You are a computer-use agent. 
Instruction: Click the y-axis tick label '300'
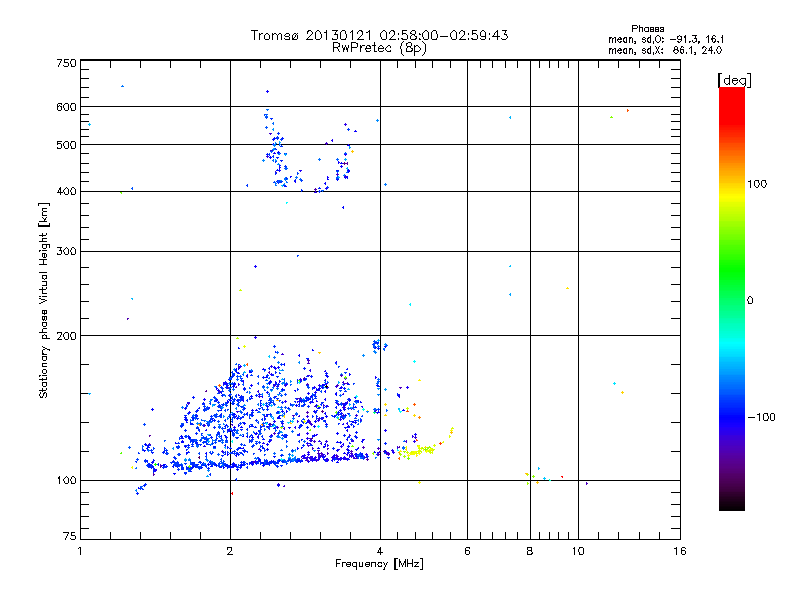coord(66,252)
